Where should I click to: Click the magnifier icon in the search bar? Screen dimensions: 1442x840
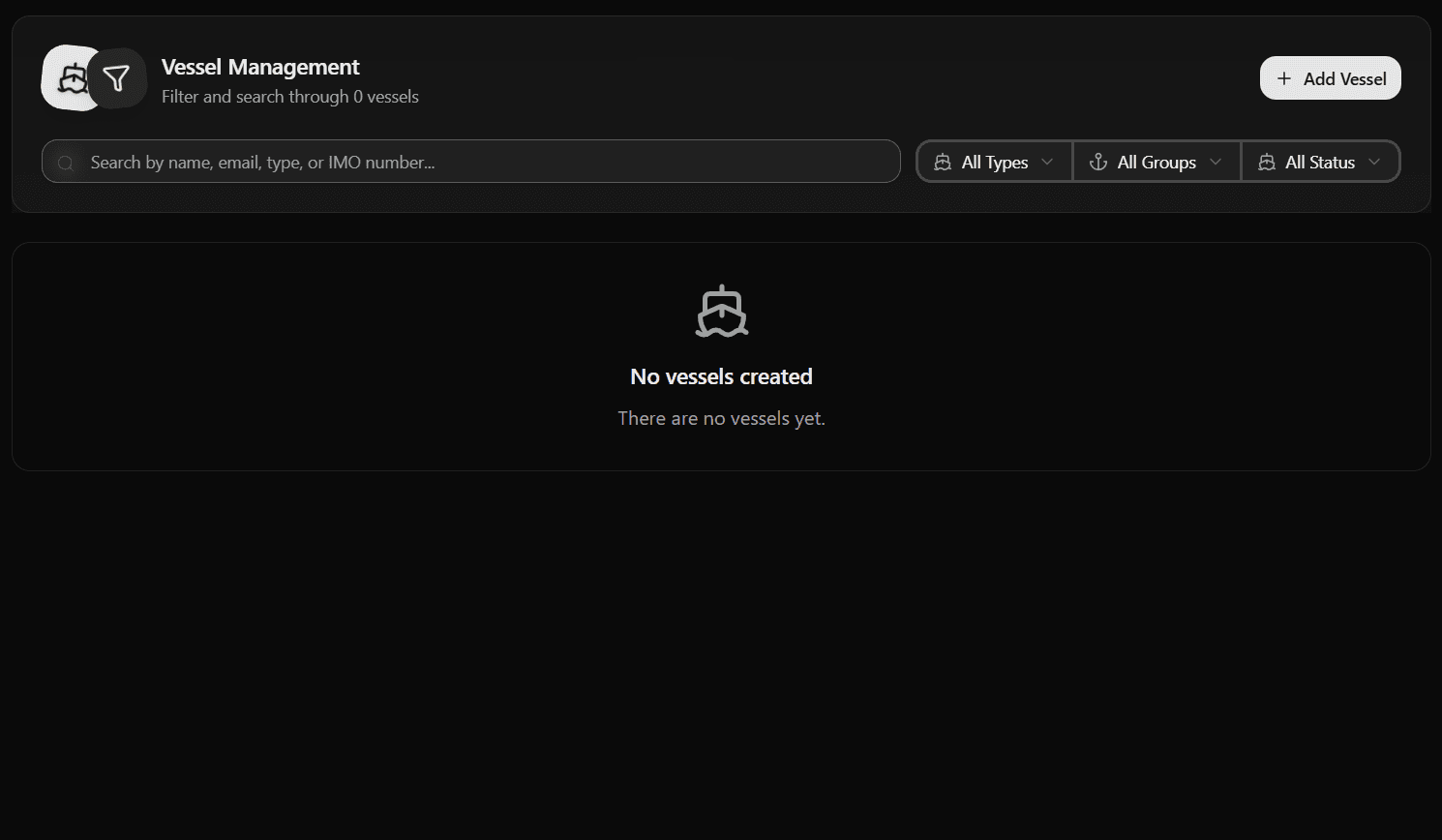click(66, 163)
